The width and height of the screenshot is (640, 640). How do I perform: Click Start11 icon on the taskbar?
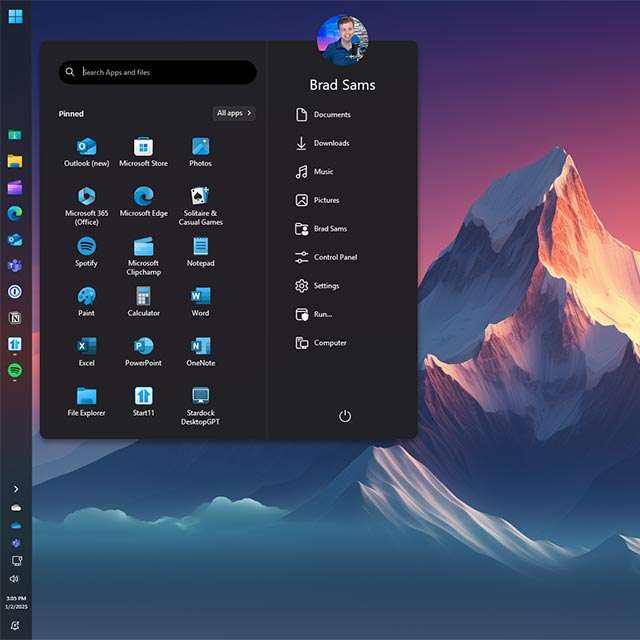(x=15, y=344)
